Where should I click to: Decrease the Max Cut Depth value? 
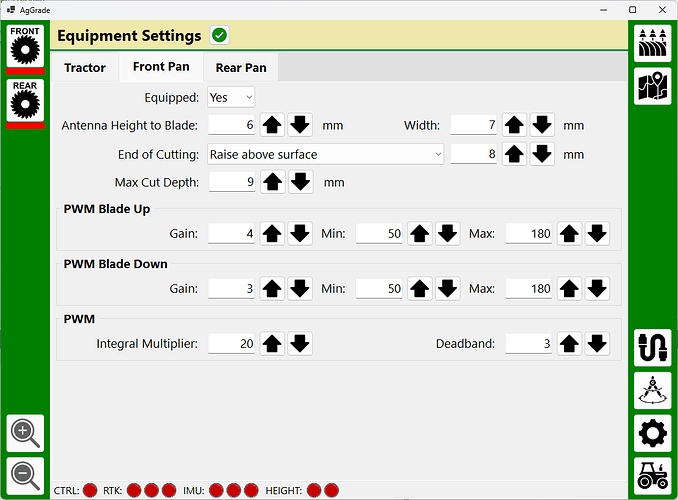tap(300, 182)
